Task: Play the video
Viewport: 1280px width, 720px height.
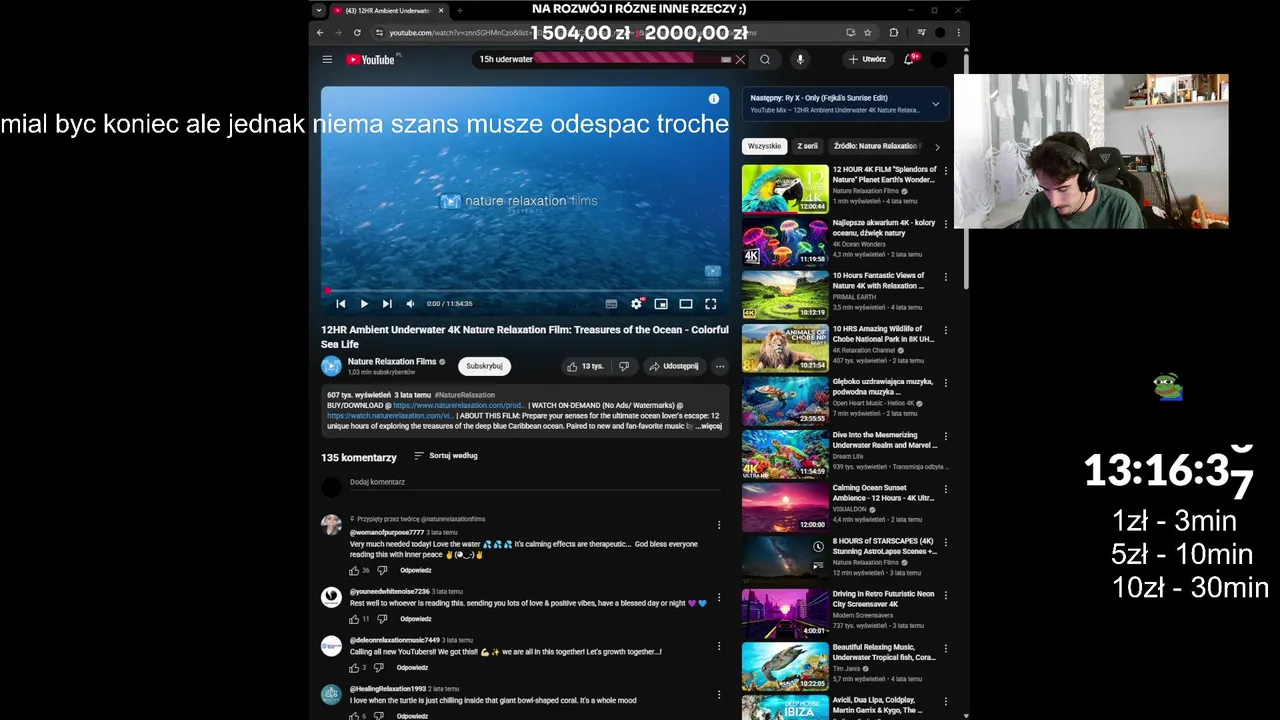Action: pos(364,304)
